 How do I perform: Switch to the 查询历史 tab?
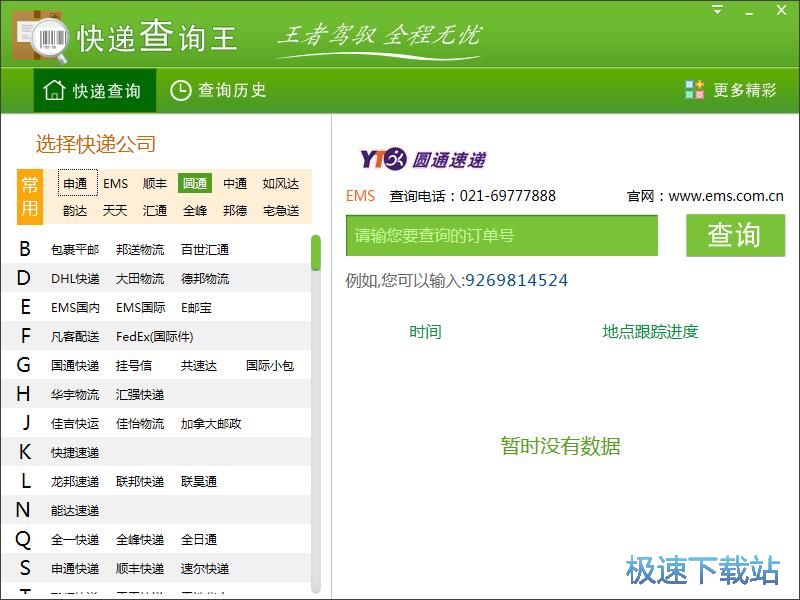[x=219, y=91]
